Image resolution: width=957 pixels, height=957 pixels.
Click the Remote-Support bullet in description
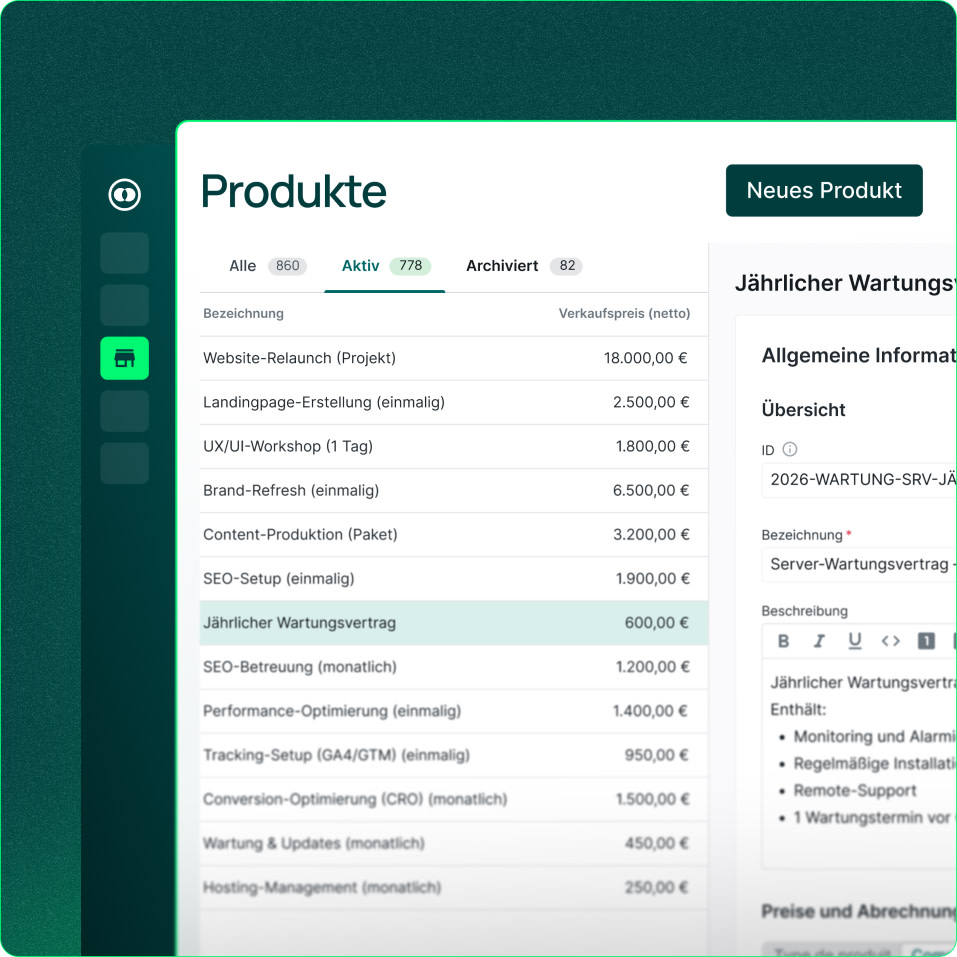(x=854, y=791)
